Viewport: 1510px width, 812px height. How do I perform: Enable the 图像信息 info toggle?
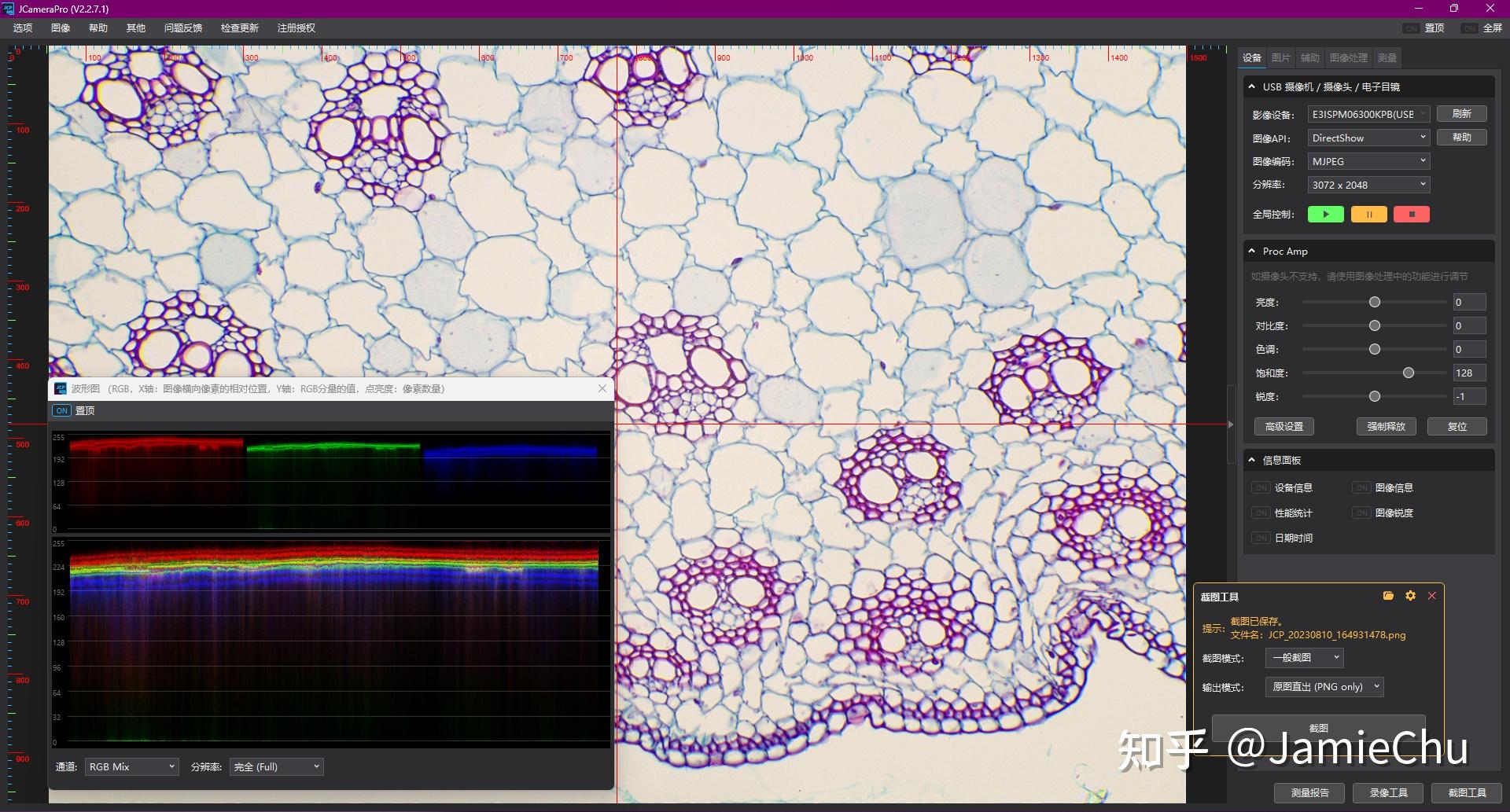1361,488
